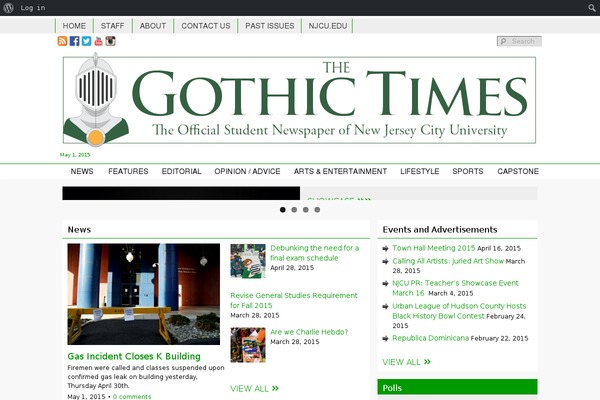Select the second slider dot
The width and height of the screenshot is (600, 400).
pos(294,210)
